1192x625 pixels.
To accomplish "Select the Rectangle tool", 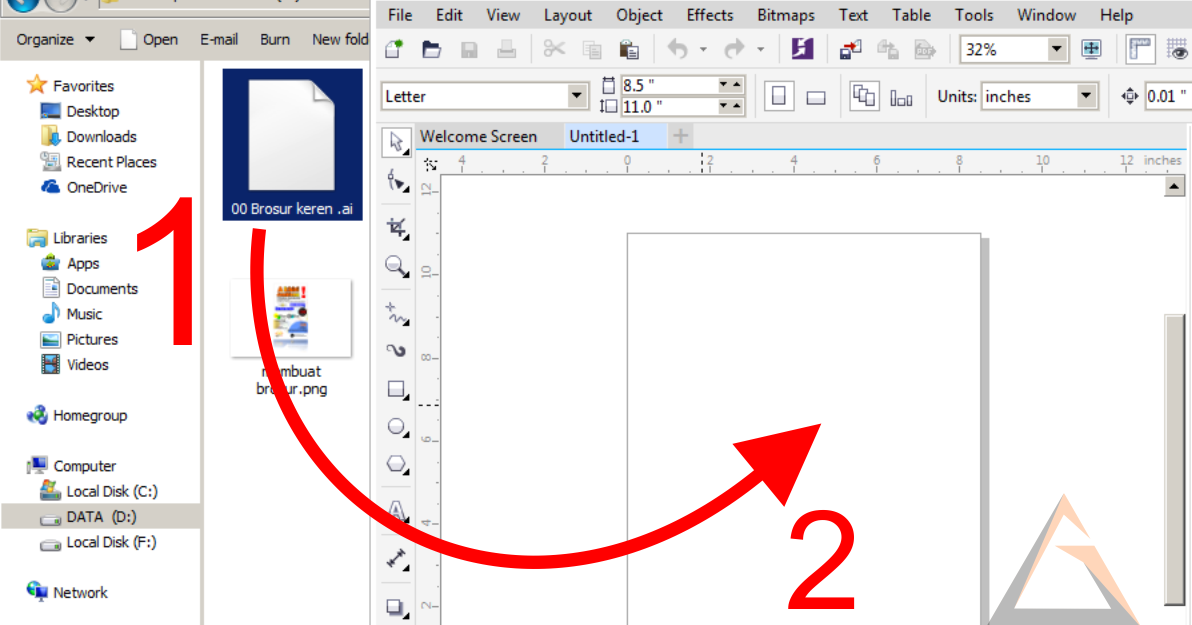I will click(x=395, y=389).
